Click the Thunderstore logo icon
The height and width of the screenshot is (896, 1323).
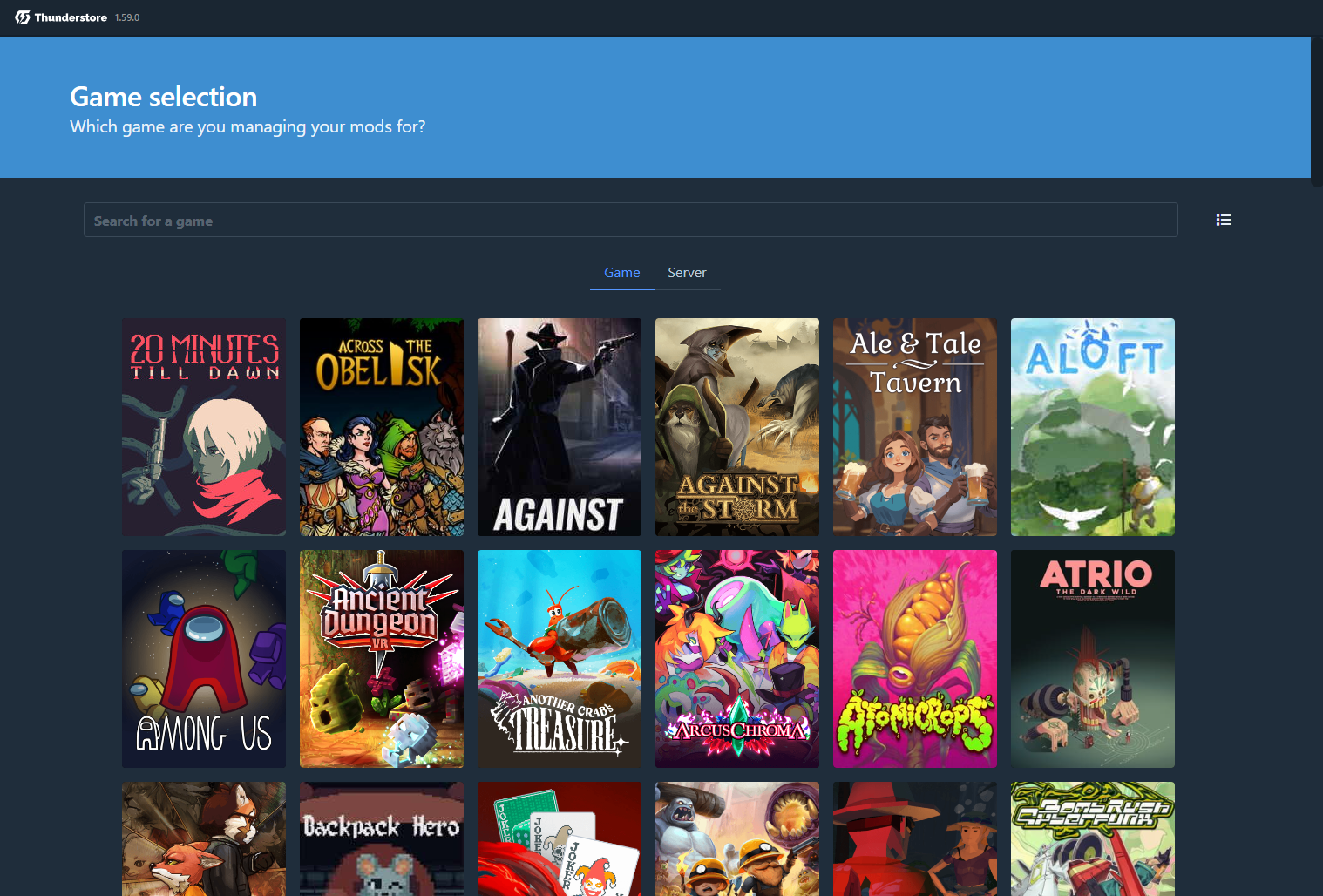click(x=23, y=17)
